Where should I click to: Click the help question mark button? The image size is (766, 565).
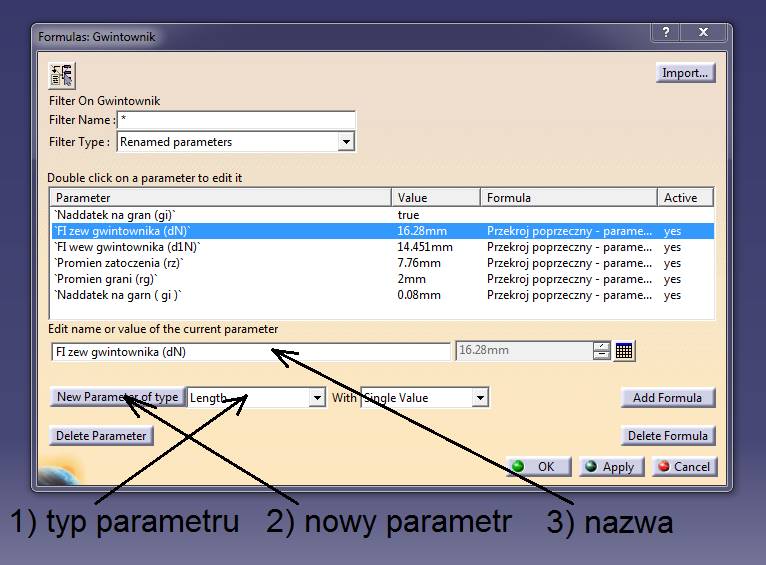tap(665, 32)
